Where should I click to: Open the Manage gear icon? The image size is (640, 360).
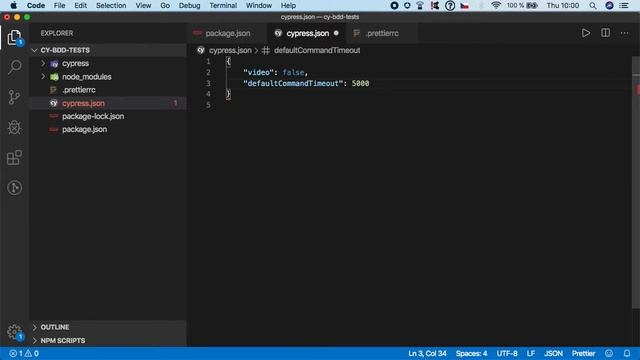tap(14, 332)
